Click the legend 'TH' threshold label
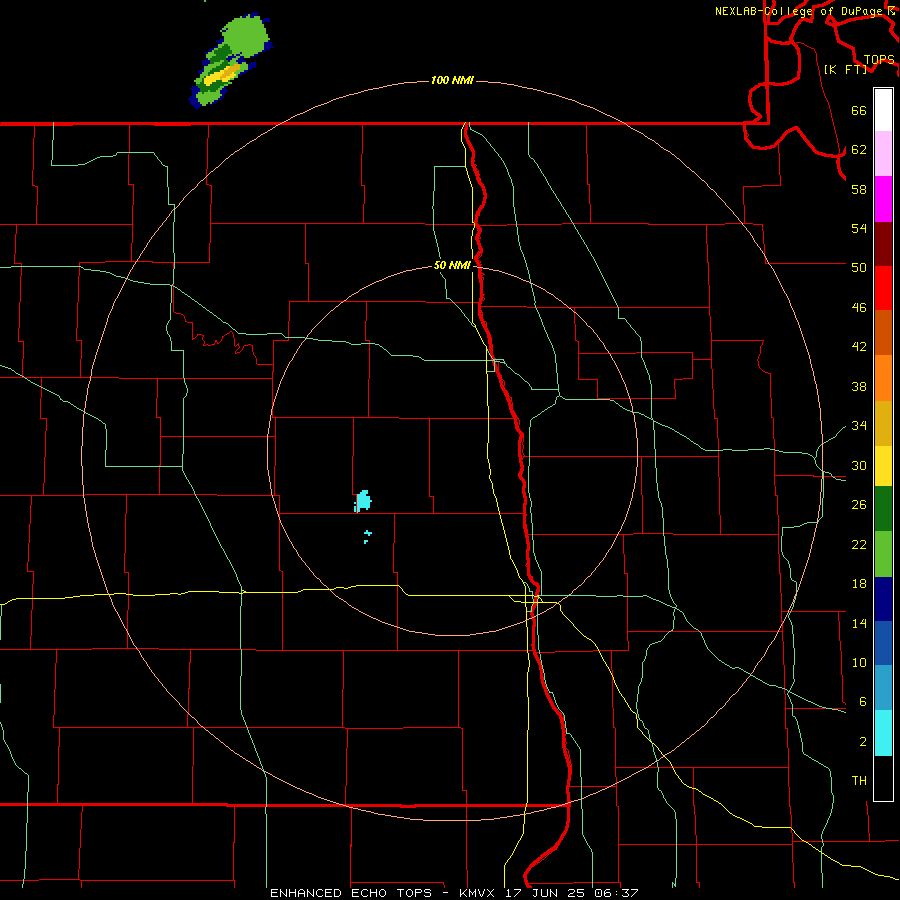Viewport: 900px width, 900px height. click(859, 781)
